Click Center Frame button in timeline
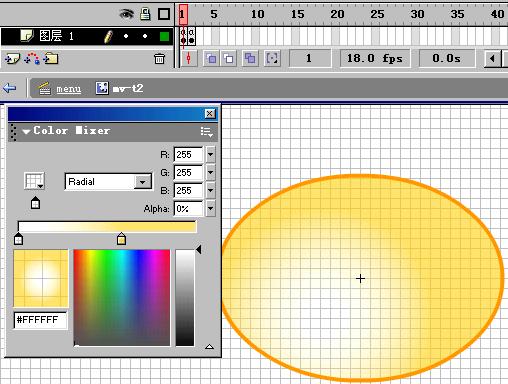Screen dimensions: 508x384 tap(189, 58)
